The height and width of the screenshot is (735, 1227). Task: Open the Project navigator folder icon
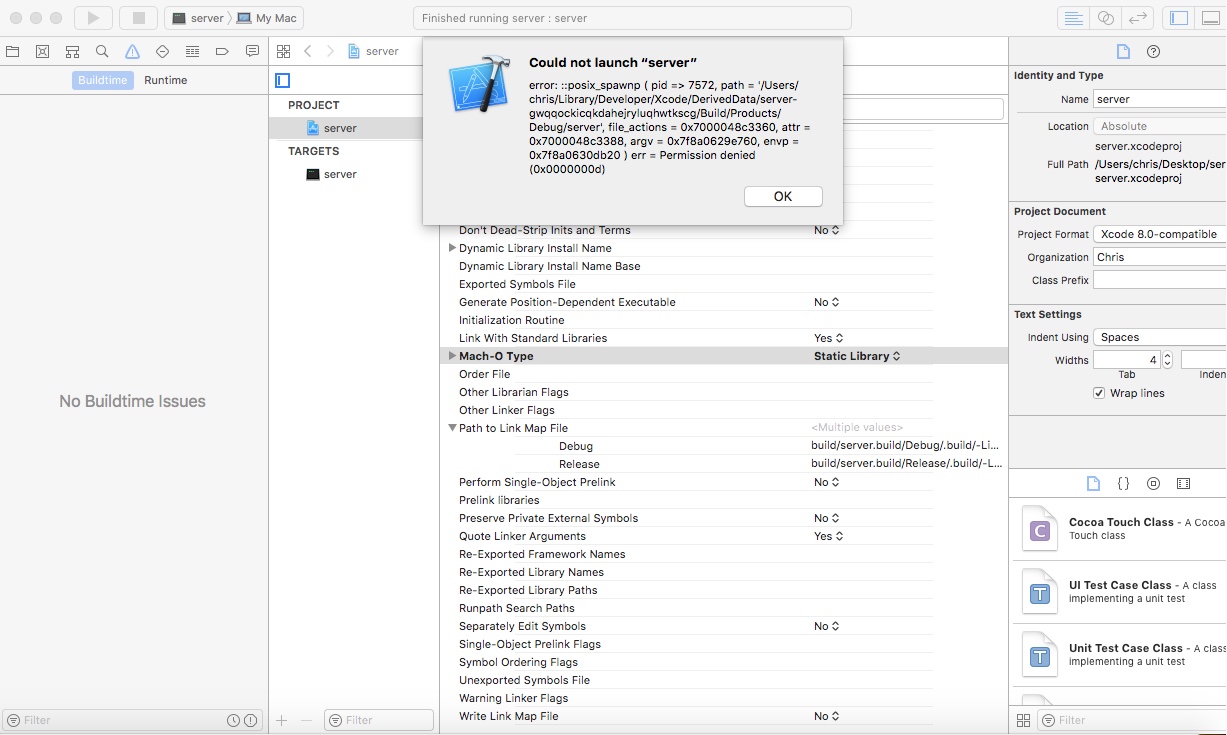13,50
